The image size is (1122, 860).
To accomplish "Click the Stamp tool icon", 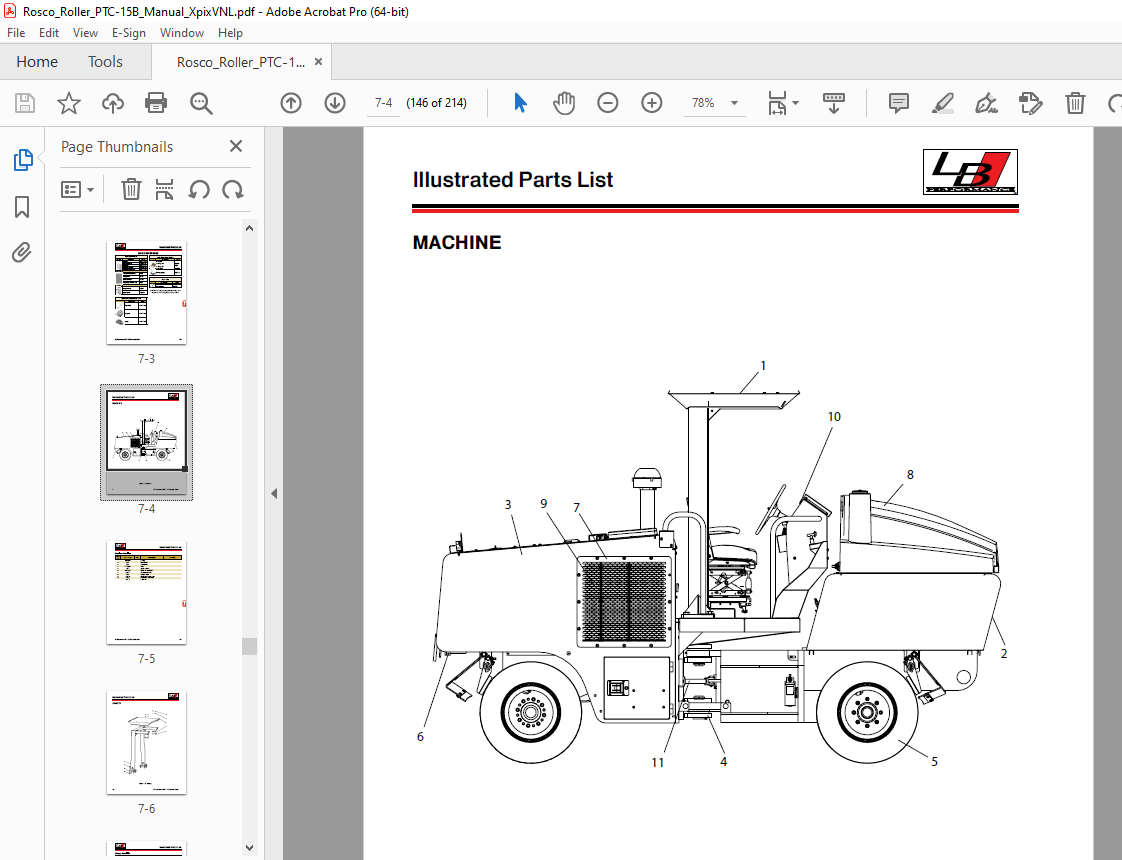I will pyautogui.click(x=1030, y=103).
